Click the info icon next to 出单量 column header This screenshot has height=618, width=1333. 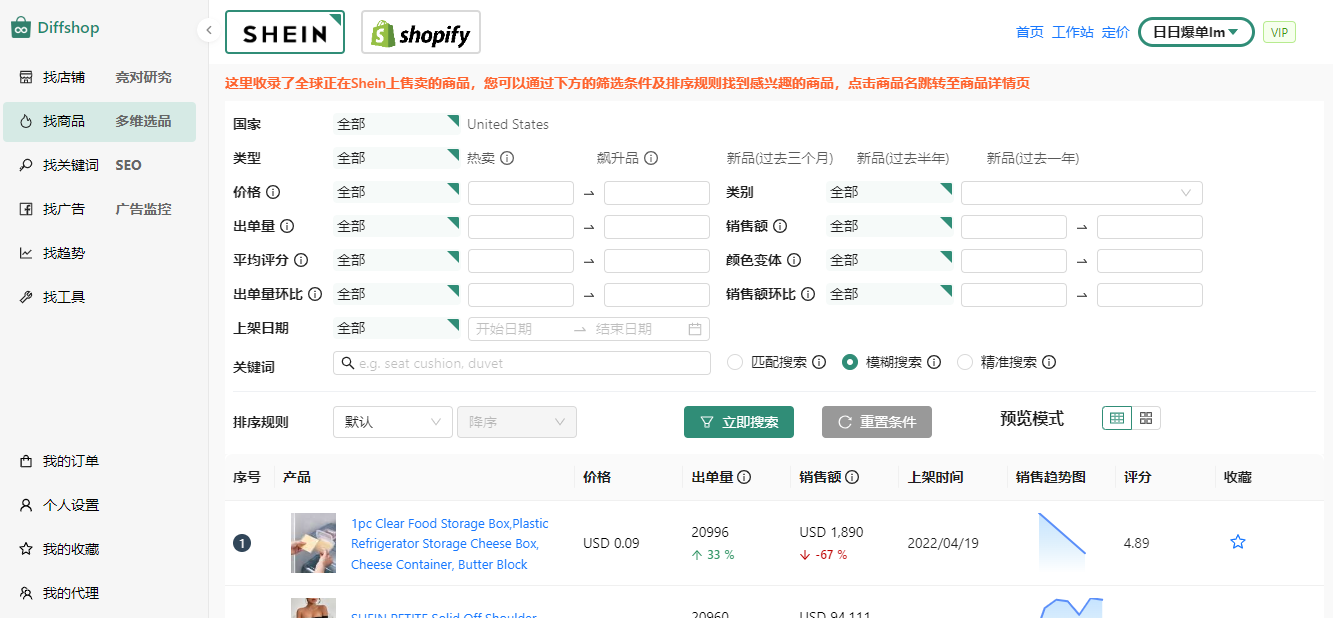click(x=744, y=478)
